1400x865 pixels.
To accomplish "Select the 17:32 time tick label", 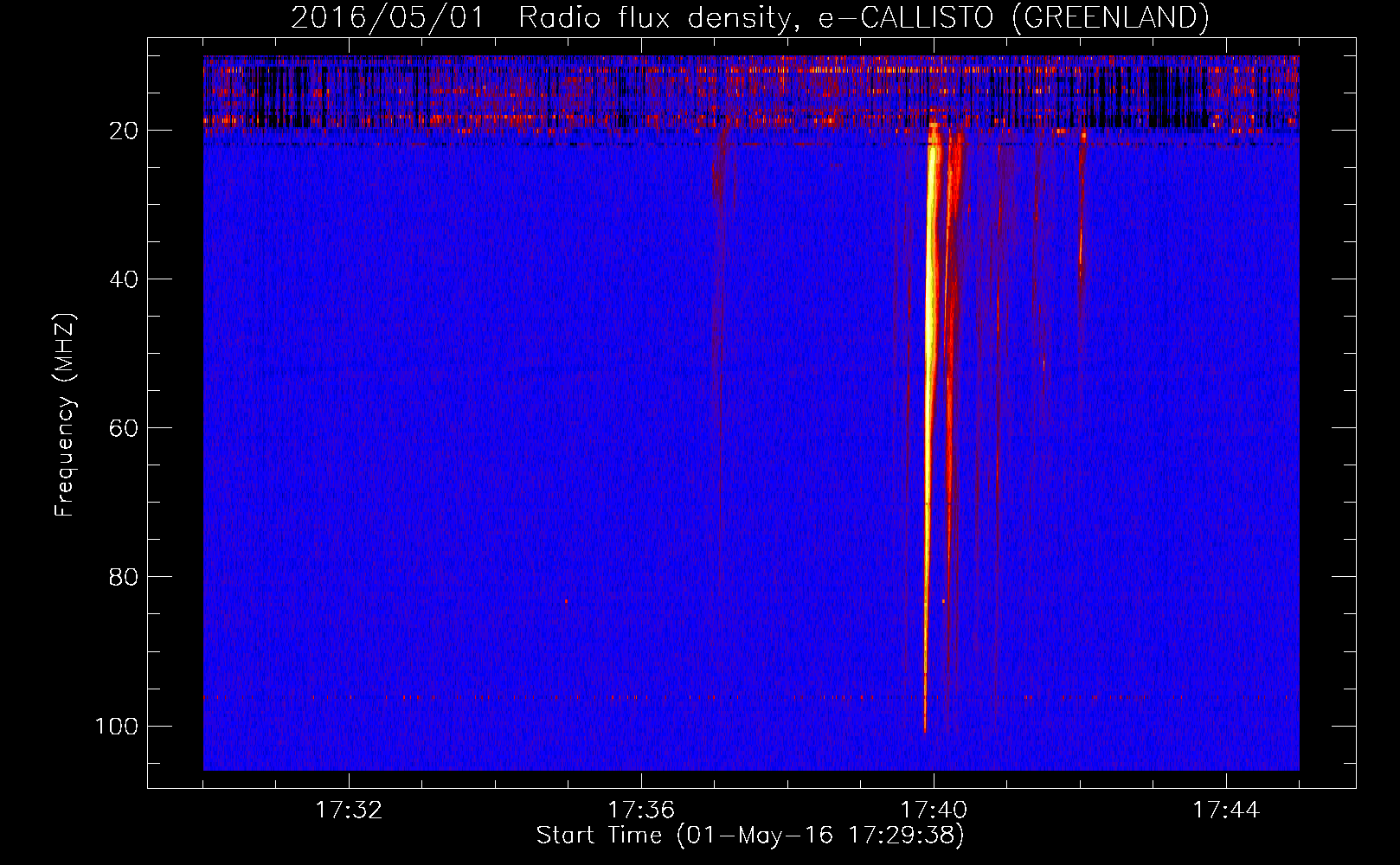I will [349, 811].
